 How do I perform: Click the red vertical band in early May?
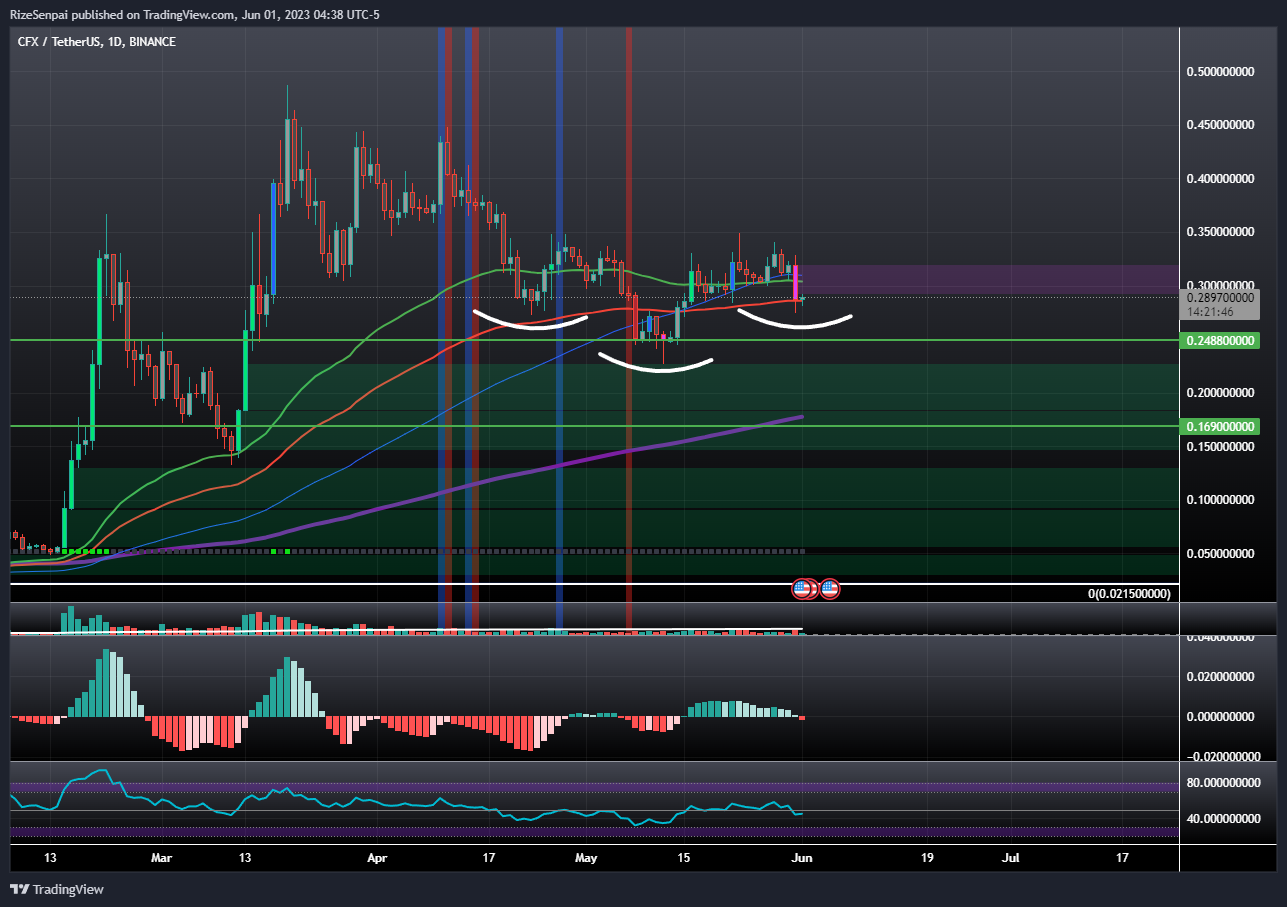628,330
